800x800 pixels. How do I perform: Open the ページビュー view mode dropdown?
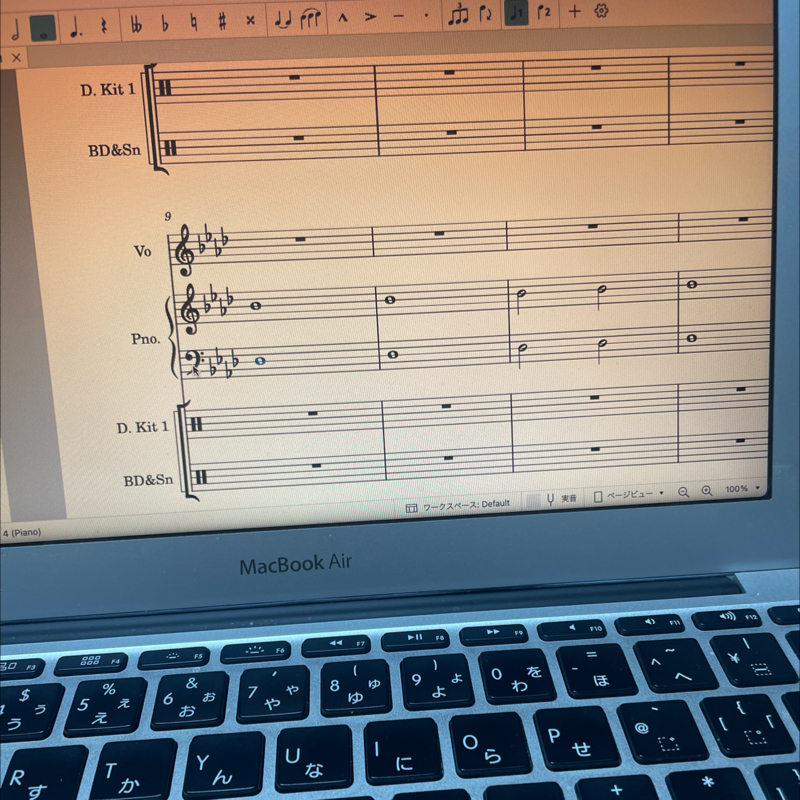point(630,494)
